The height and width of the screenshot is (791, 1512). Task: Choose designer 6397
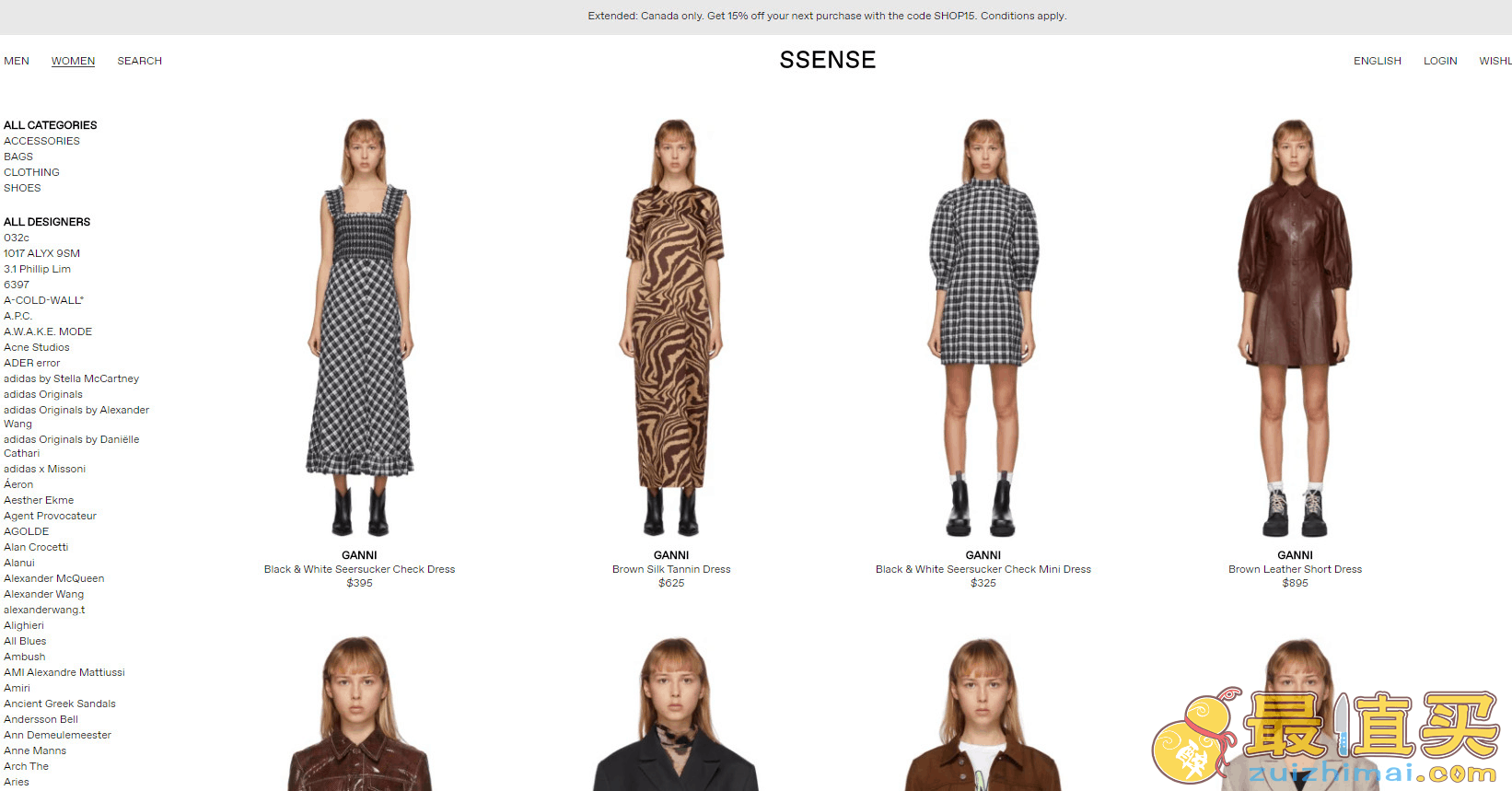tap(17, 285)
